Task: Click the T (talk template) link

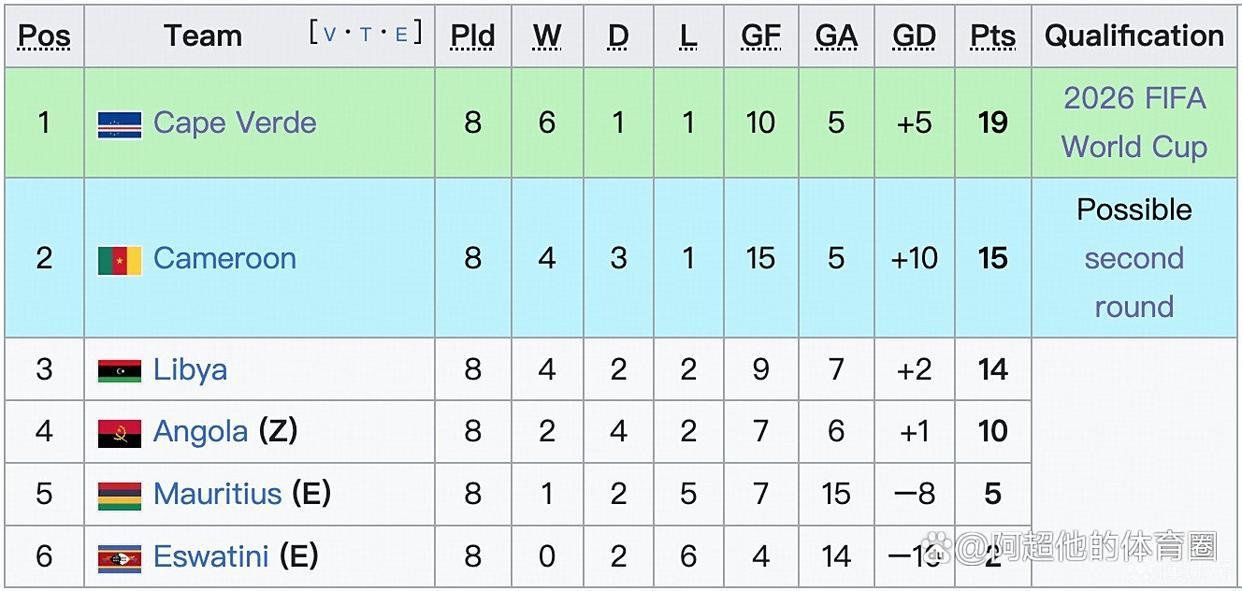Action: (x=365, y=35)
